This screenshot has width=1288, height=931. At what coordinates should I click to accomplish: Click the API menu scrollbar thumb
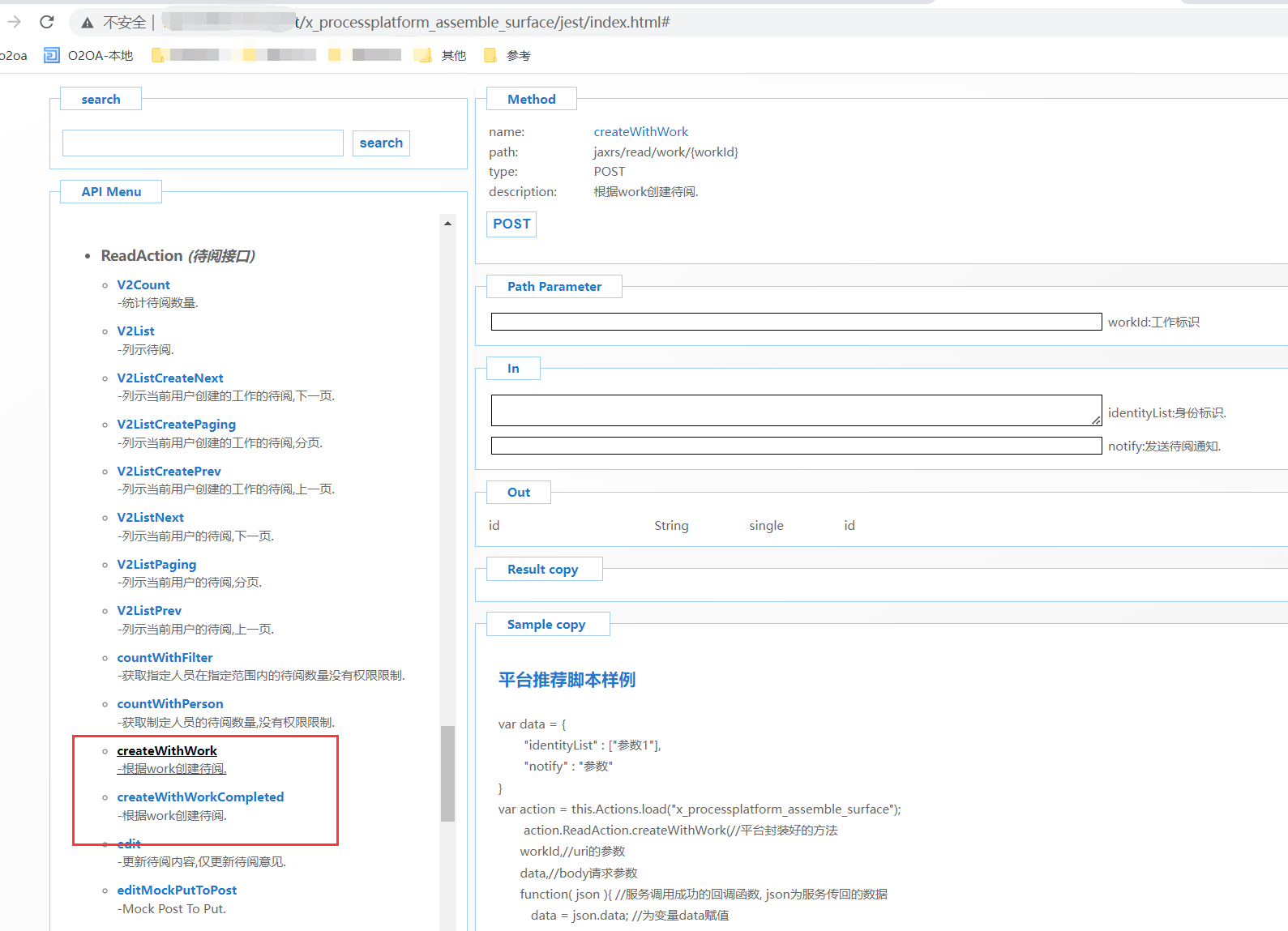pyautogui.click(x=447, y=773)
